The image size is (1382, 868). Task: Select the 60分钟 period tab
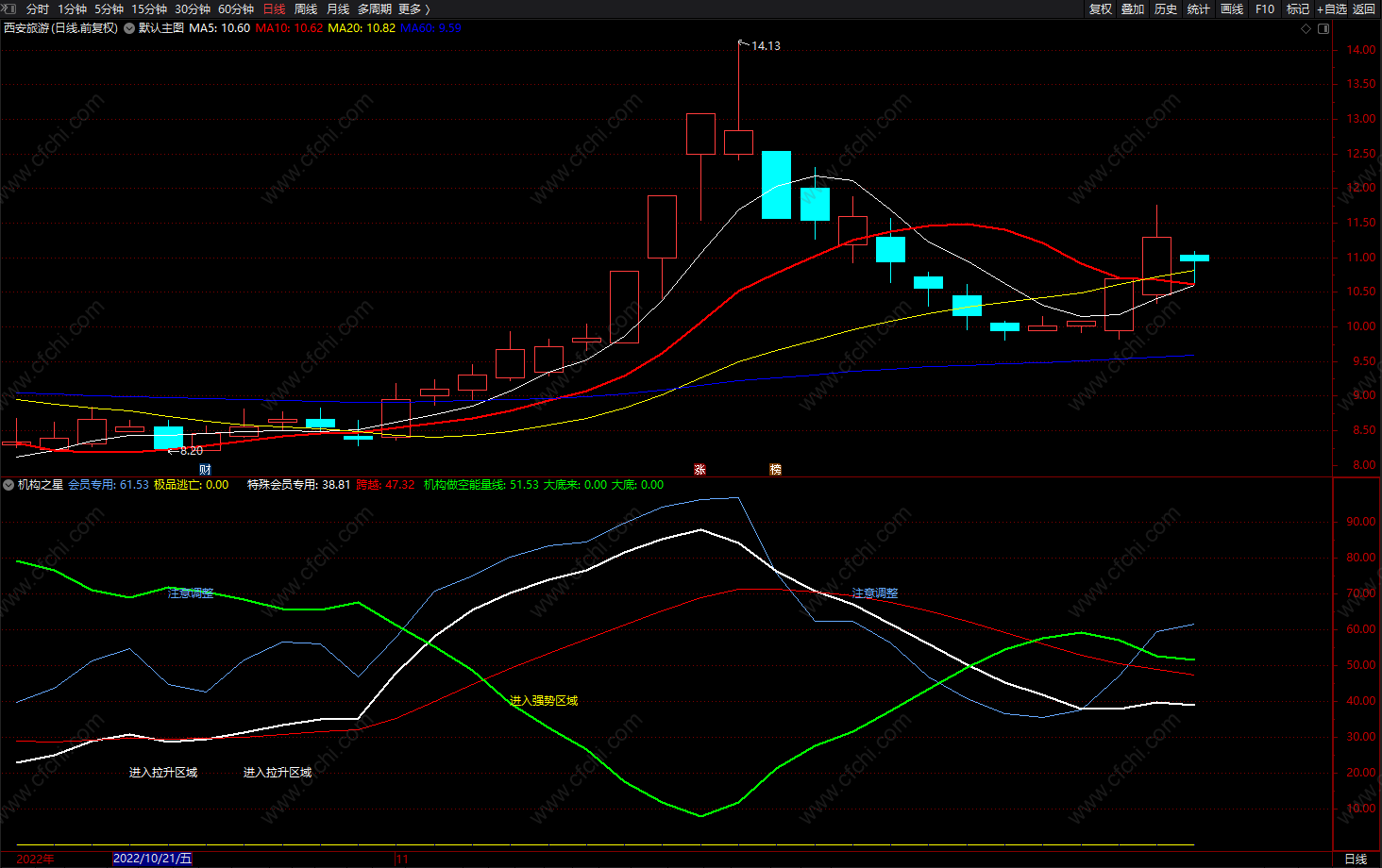236,8
